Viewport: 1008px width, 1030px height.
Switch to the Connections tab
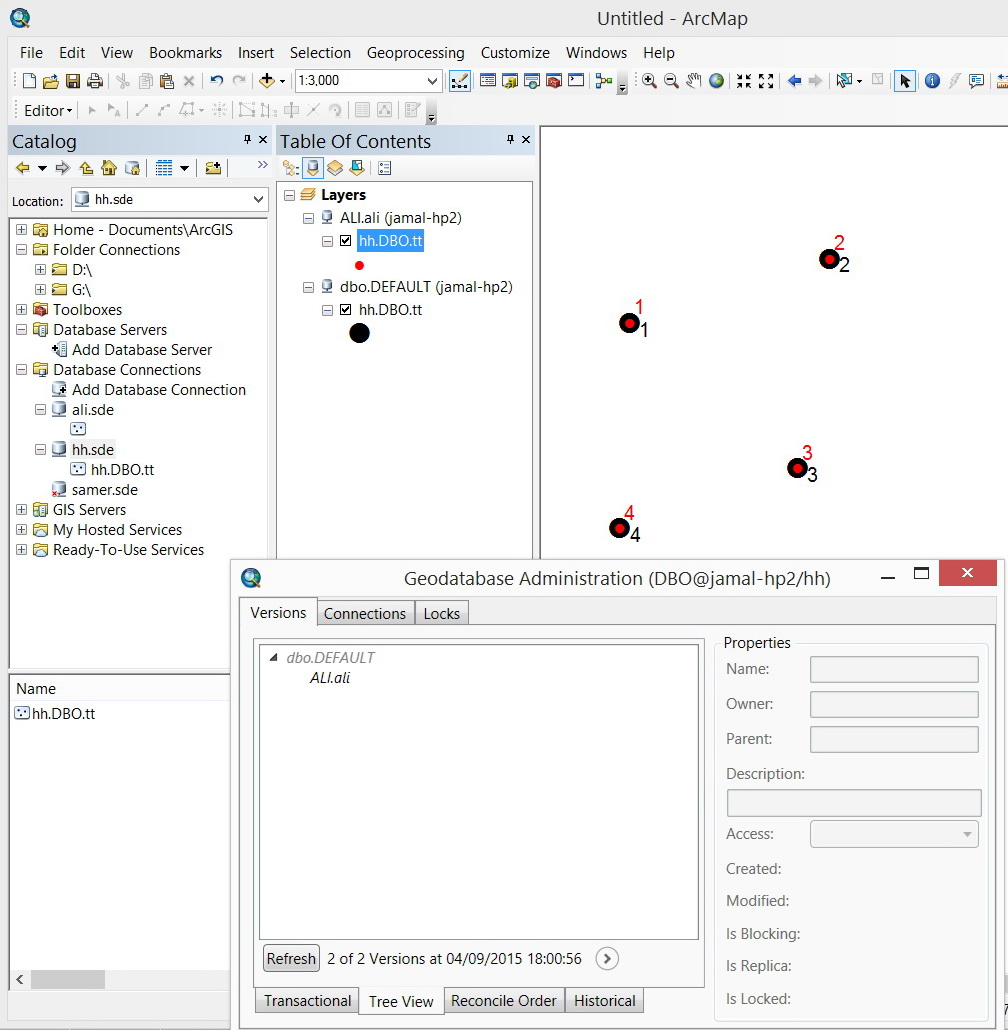point(364,614)
